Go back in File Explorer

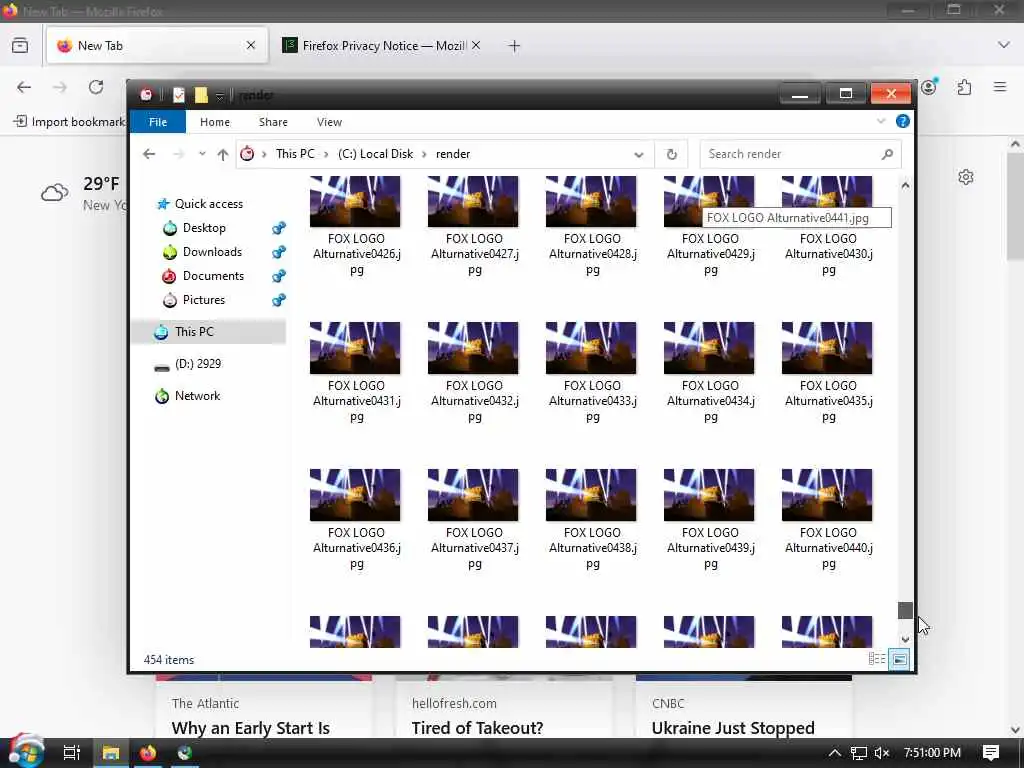pos(149,154)
